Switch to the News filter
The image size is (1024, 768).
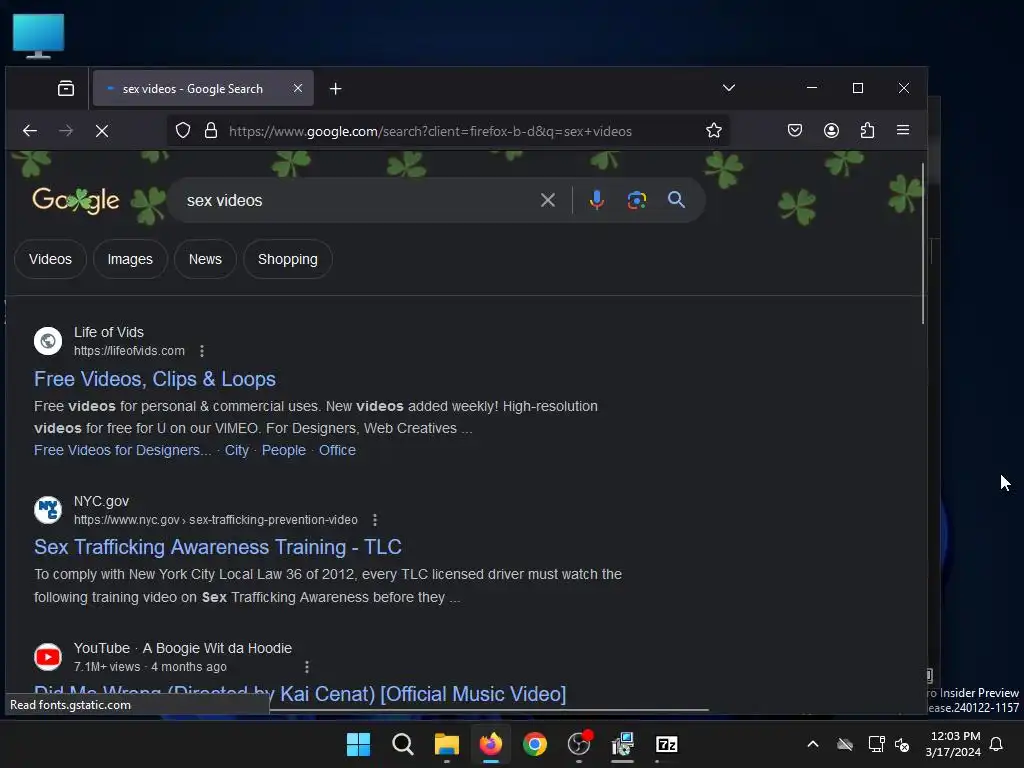(x=205, y=259)
